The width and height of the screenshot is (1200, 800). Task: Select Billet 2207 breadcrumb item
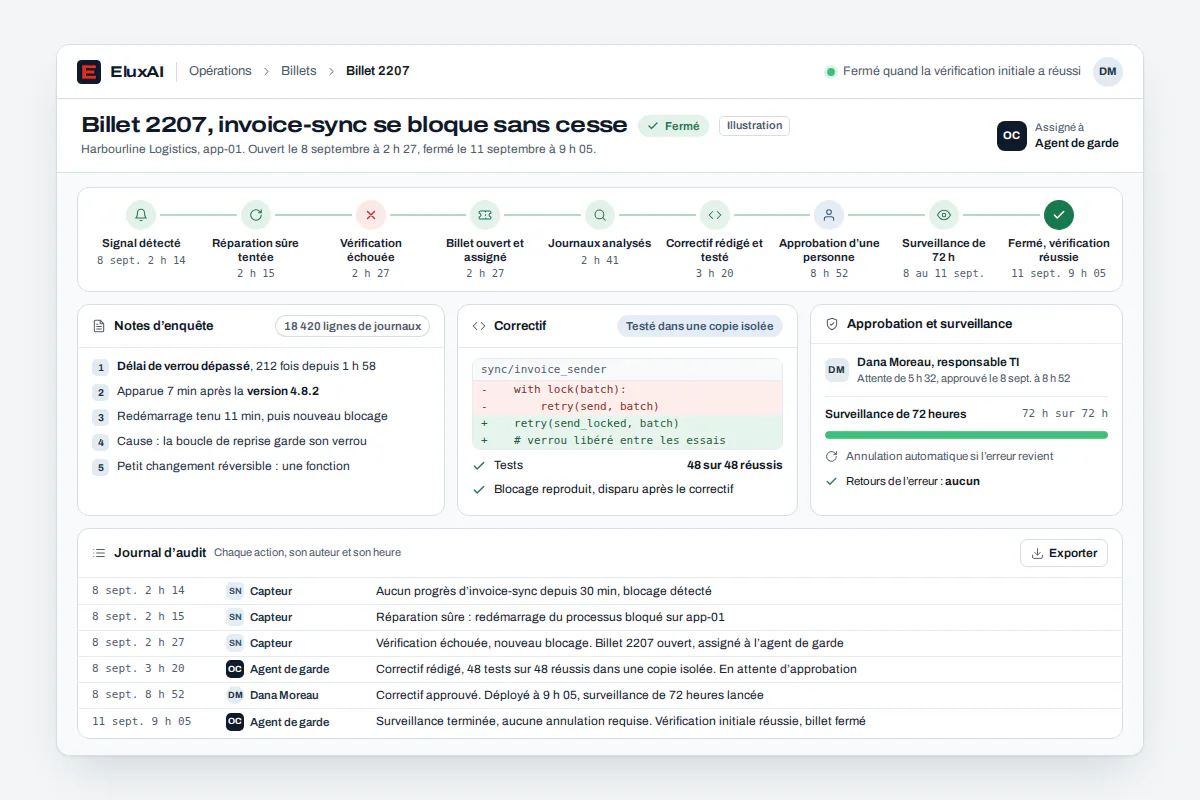coord(378,71)
